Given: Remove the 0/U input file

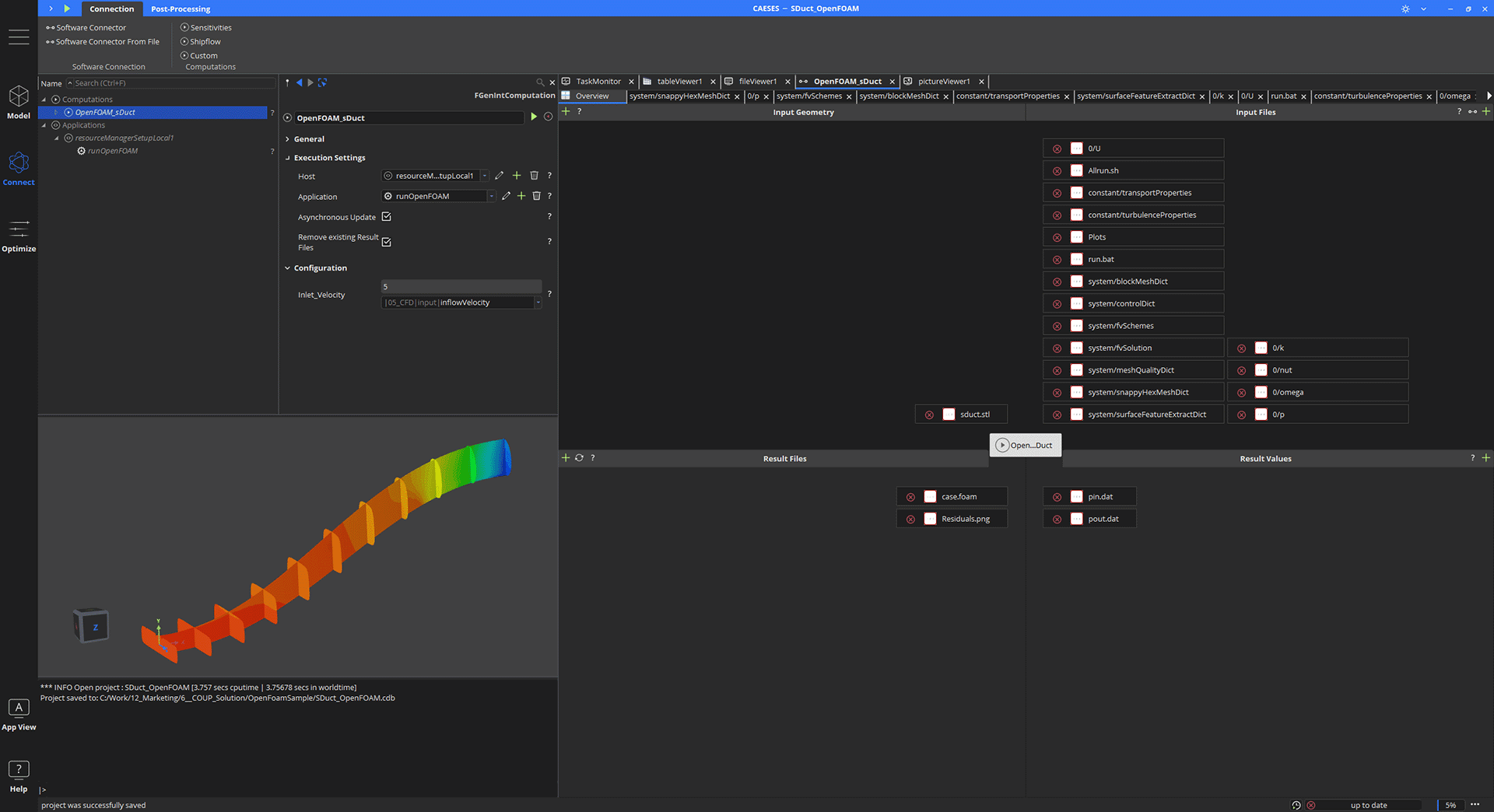Looking at the screenshot, I should [x=1057, y=149].
